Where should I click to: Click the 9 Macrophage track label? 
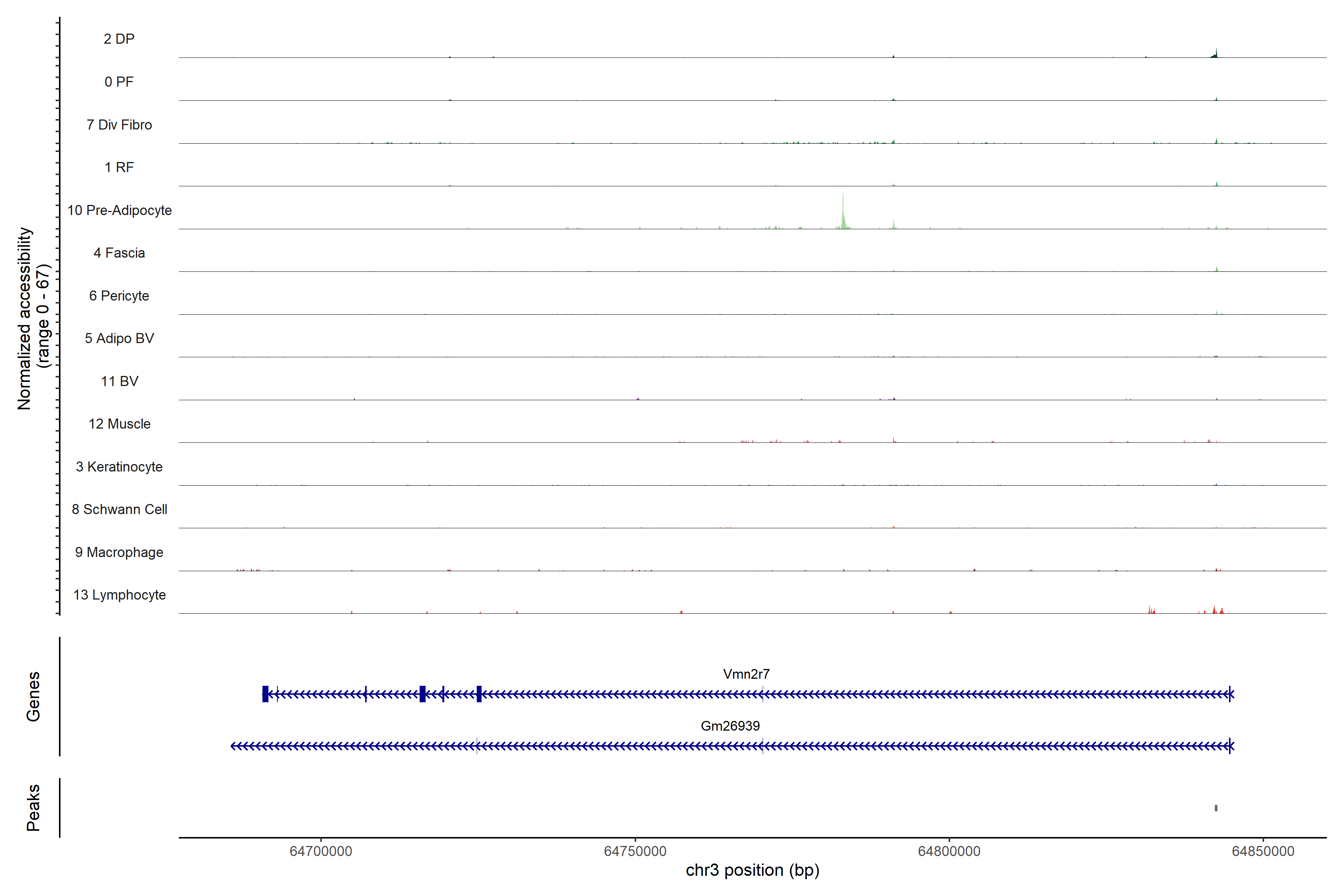tap(119, 552)
